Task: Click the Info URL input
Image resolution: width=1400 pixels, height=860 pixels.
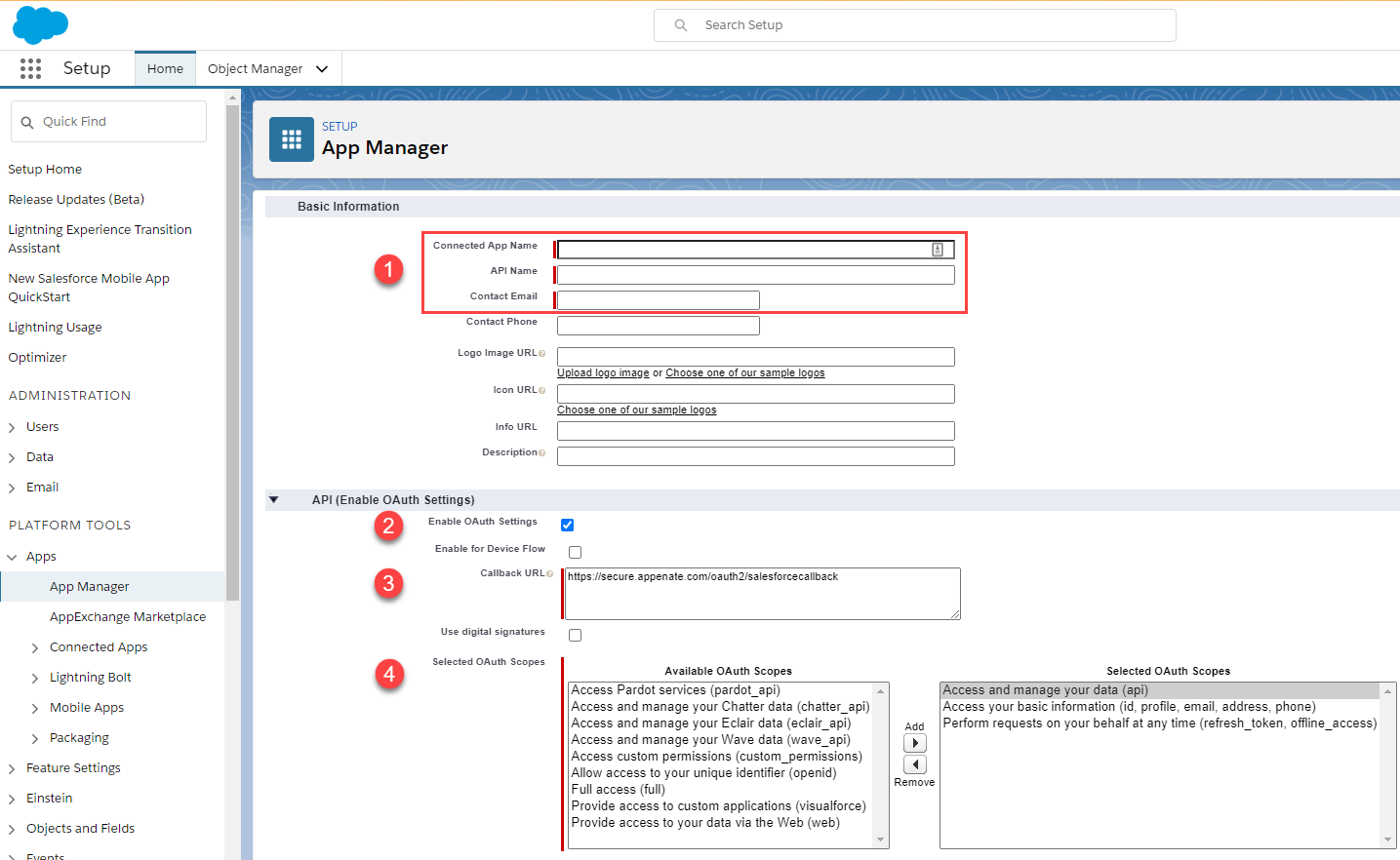Action: pos(755,431)
